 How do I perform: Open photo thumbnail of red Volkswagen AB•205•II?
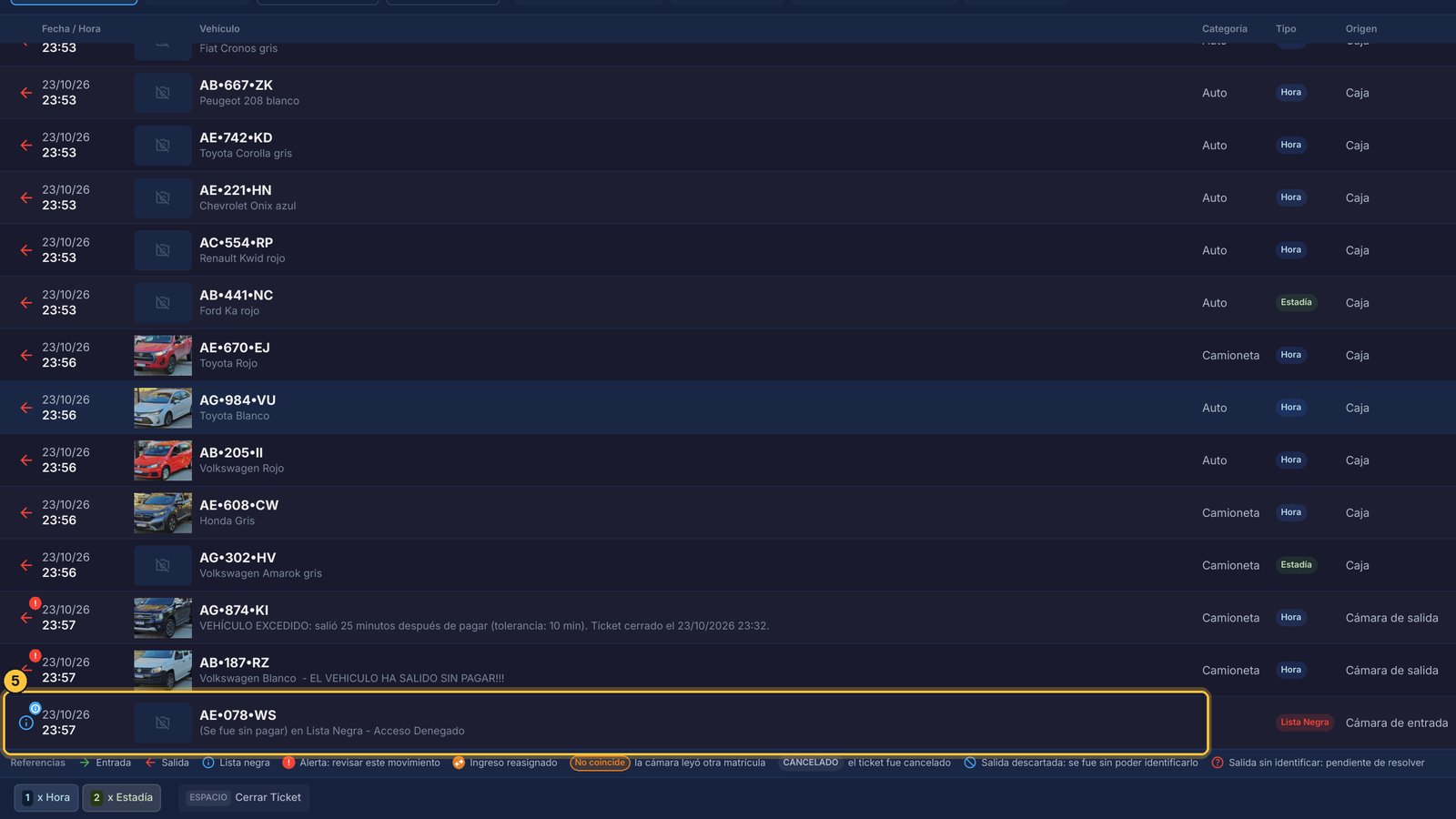click(x=163, y=460)
